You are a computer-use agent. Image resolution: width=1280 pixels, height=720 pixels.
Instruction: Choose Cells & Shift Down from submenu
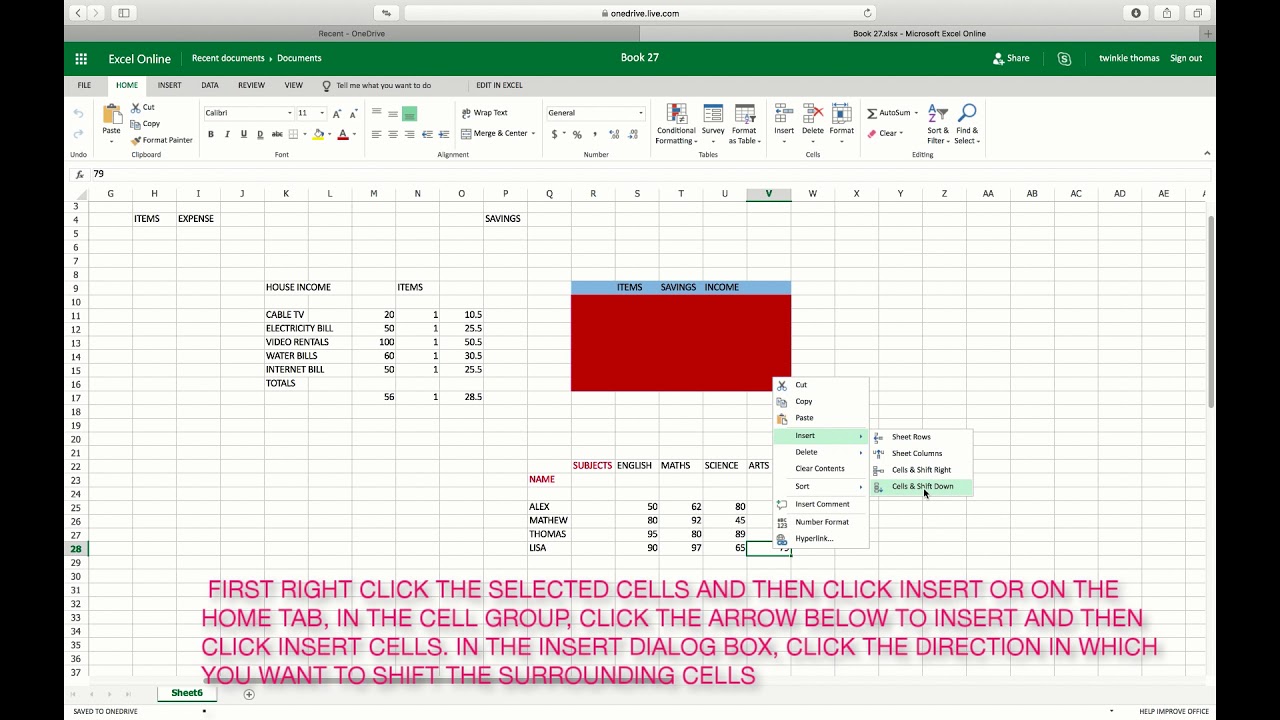pyautogui.click(x=920, y=487)
